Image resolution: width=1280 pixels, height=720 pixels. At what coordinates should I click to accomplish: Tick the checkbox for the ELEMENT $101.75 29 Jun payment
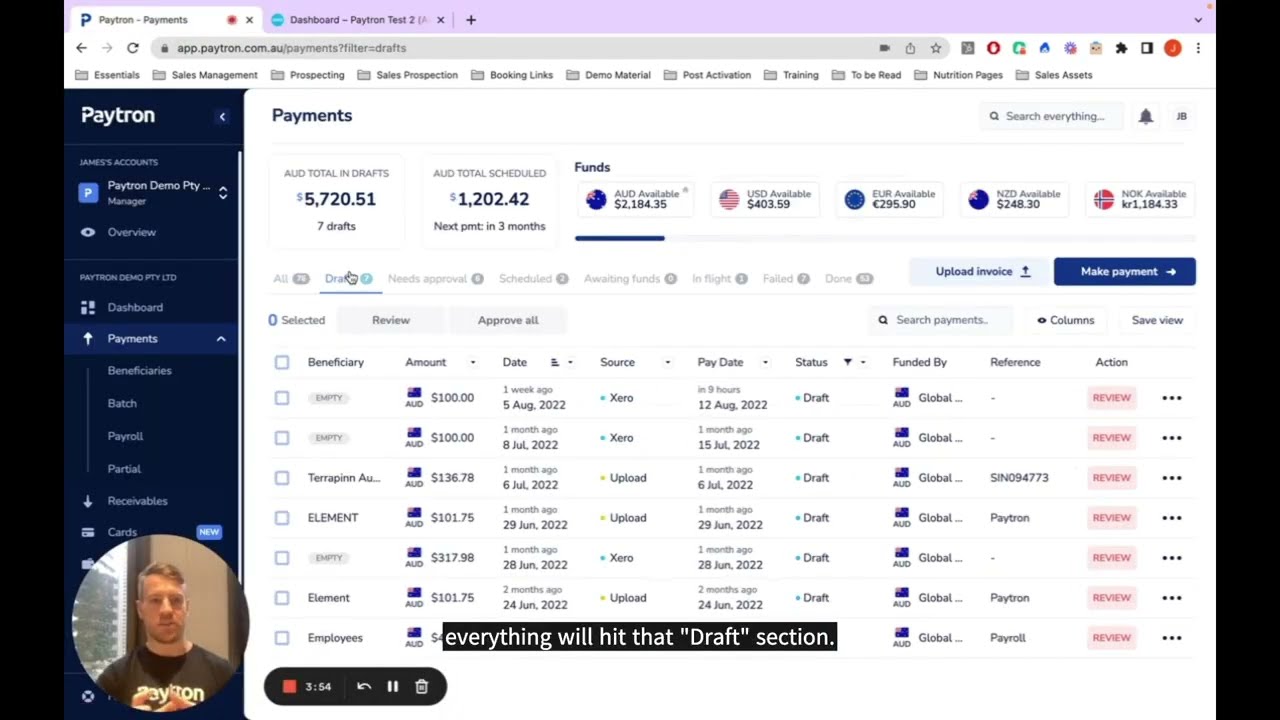[282, 518]
